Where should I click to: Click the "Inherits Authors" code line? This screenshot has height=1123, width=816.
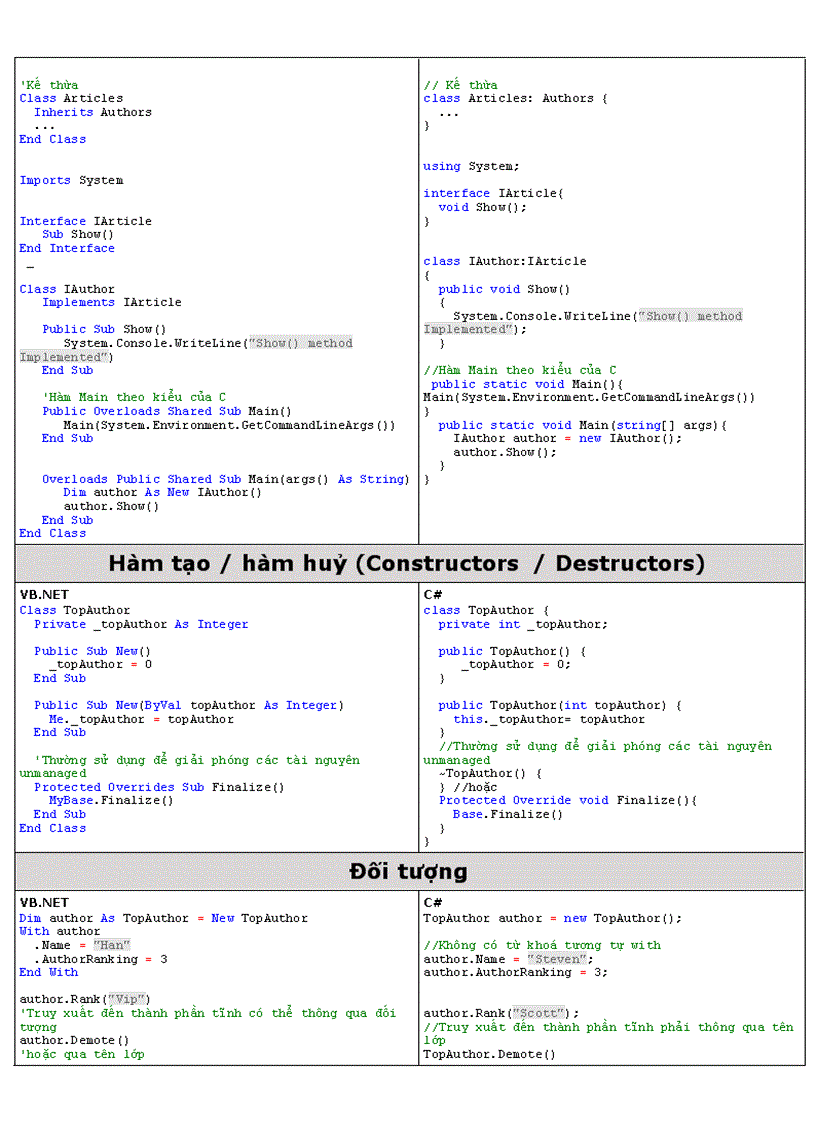pyautogui.click(x=93, y=112)
